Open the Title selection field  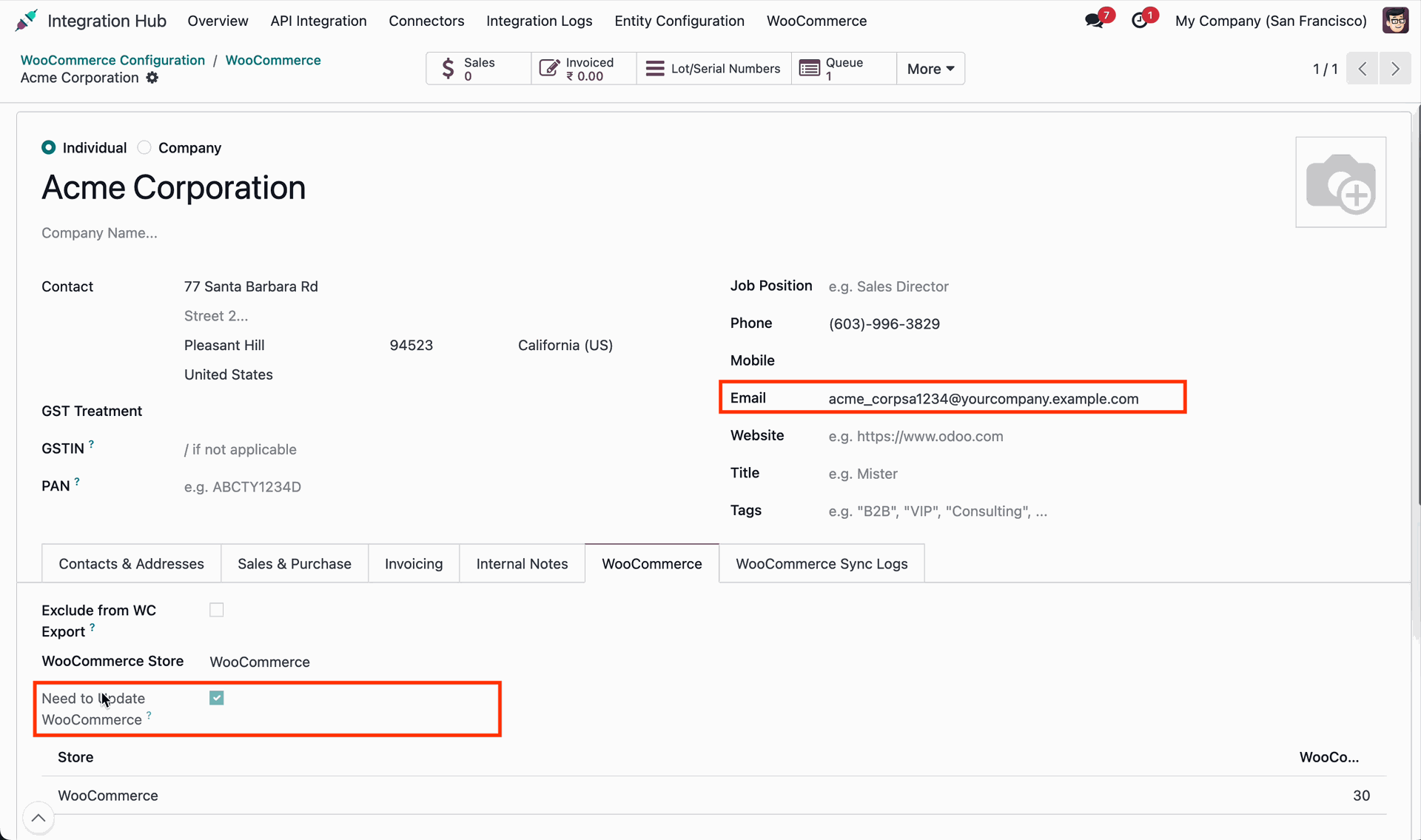click(1106, 474)
